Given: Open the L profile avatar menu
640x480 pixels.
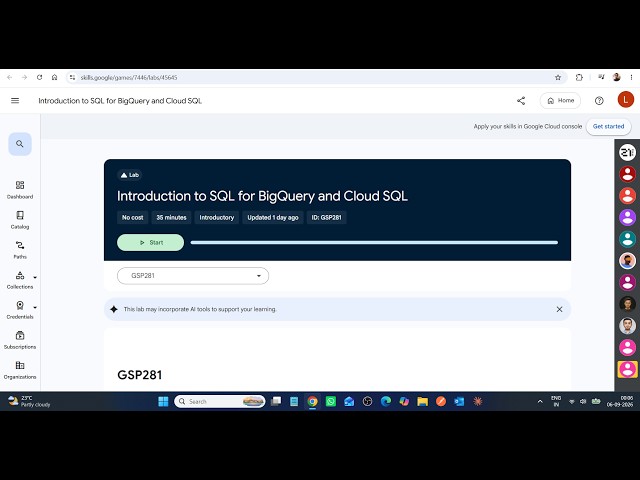Looking at the screenshot, I should click(x=625, y=100).
